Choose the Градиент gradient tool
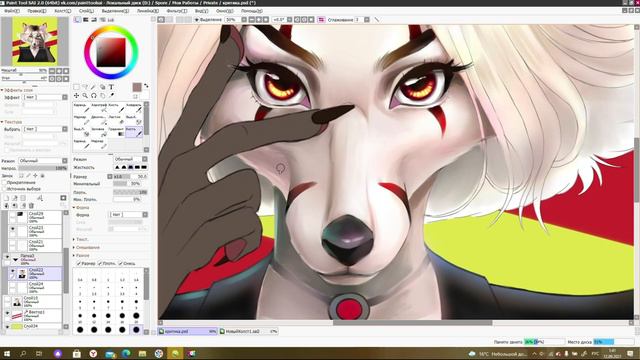 click(117, 131)
